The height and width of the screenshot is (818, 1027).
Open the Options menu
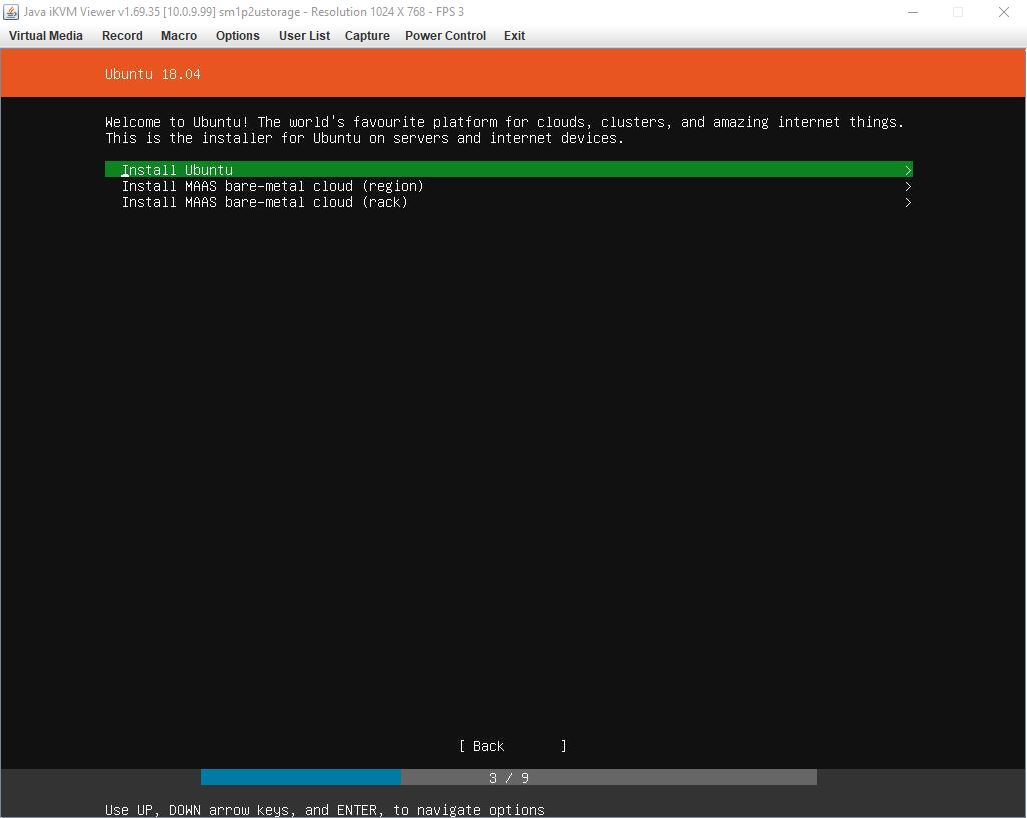(x=238, y=36)
